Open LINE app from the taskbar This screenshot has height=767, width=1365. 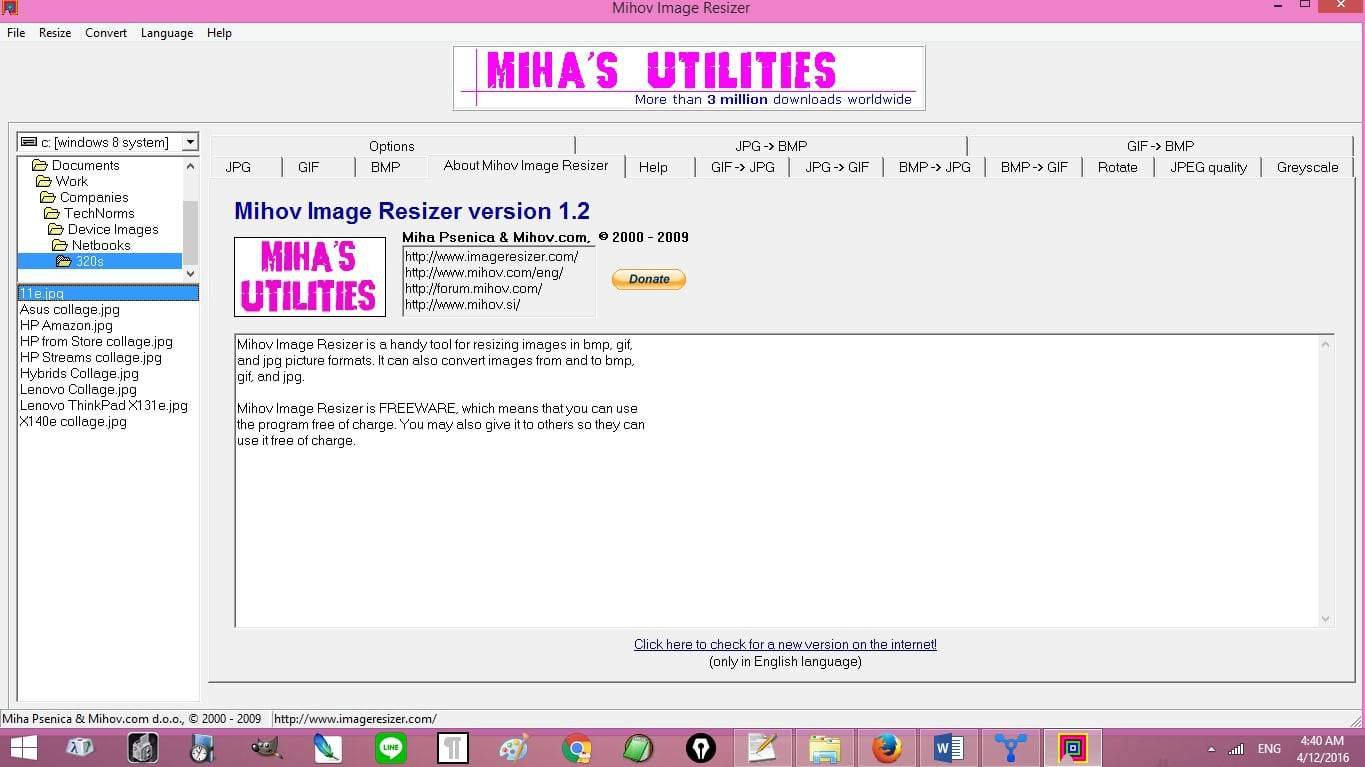390,747
